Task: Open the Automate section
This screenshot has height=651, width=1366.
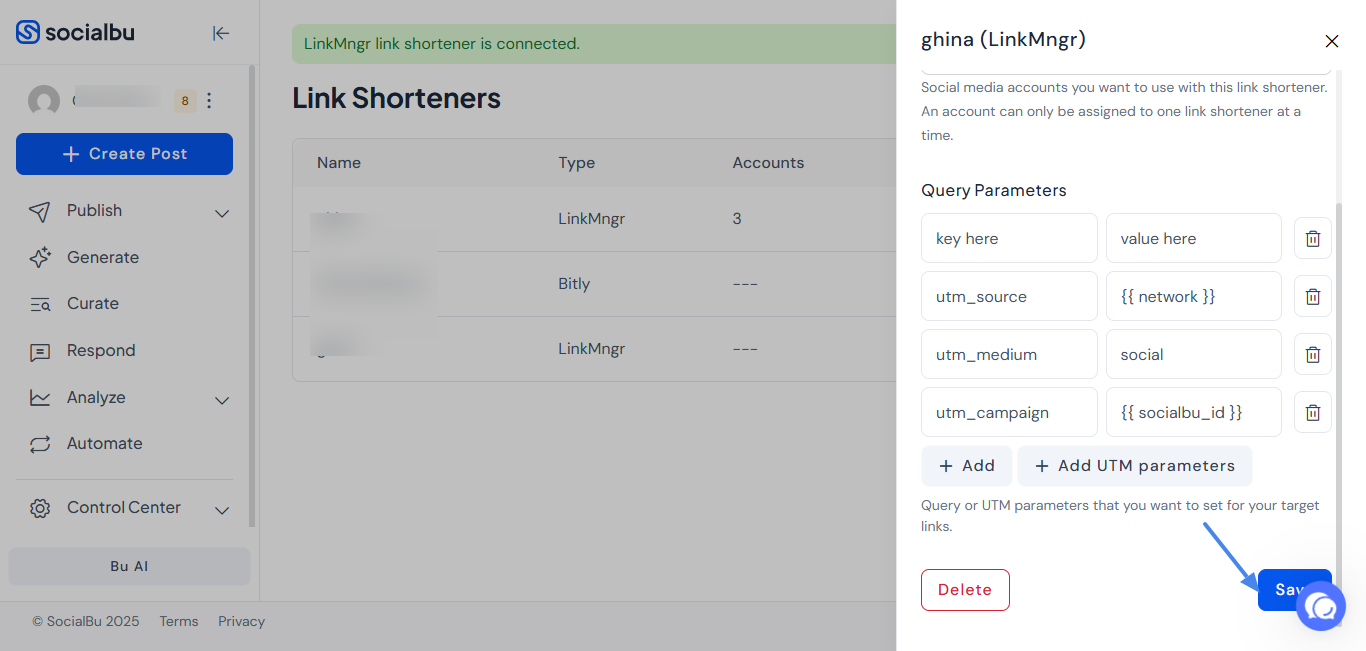Action: pyautogui.click(x=104, y=444)
